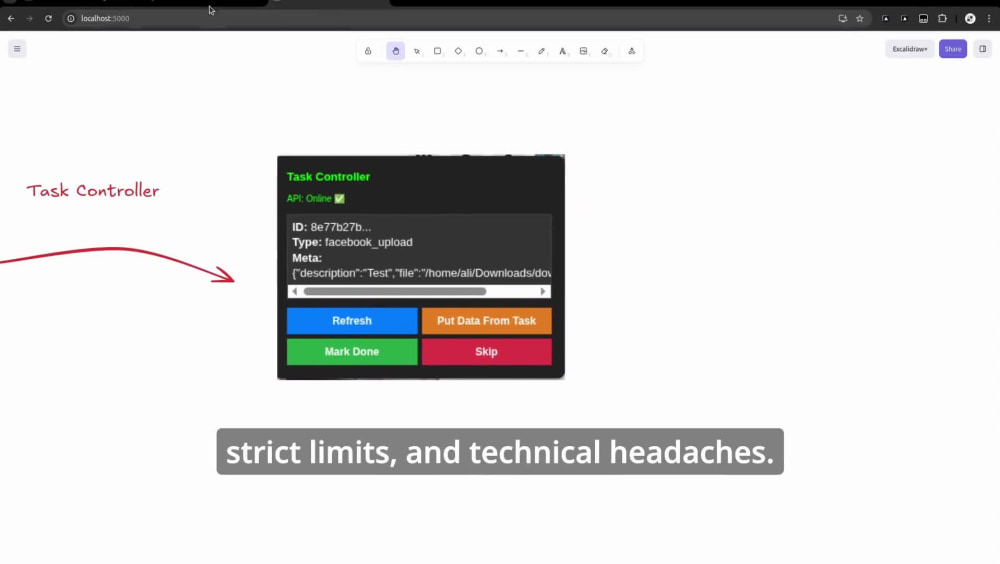Screen dimensions: 1000x564
Task: Click the green Mark Done button
Action: 352,352
